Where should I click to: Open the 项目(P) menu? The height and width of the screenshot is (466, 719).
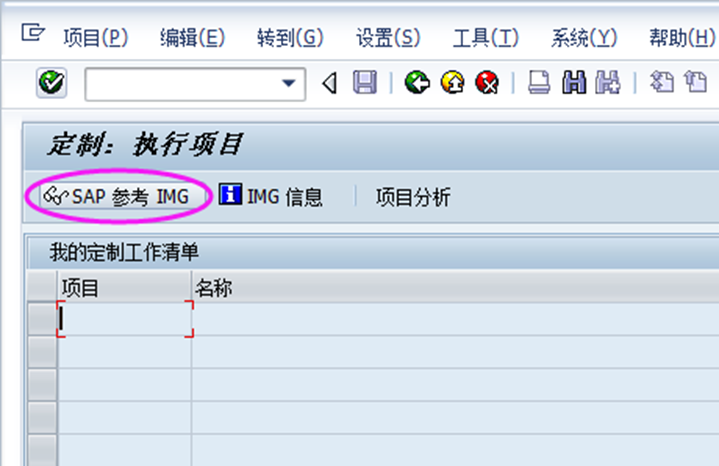pos(95,38)
